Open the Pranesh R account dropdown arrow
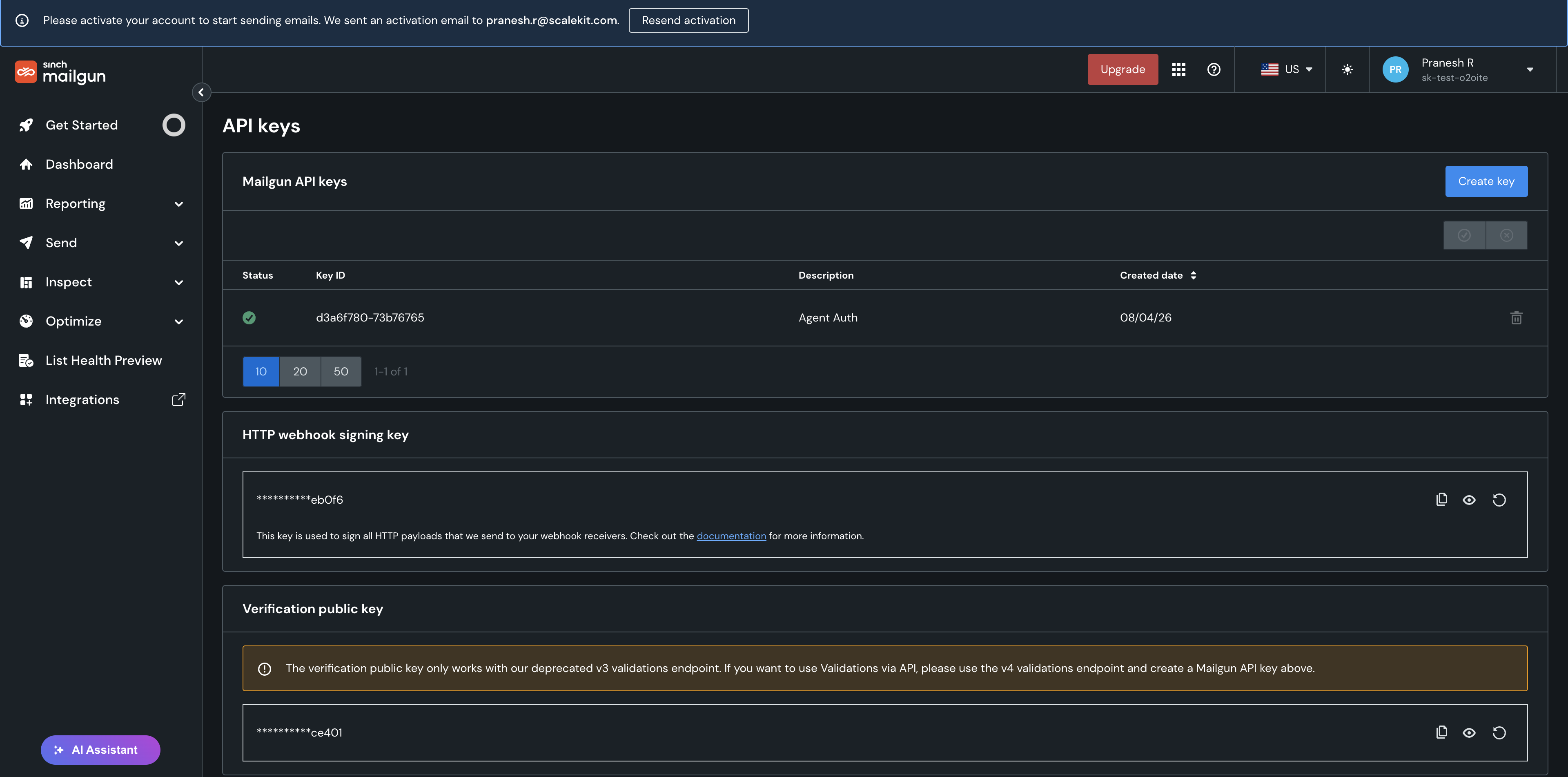 1530,69
